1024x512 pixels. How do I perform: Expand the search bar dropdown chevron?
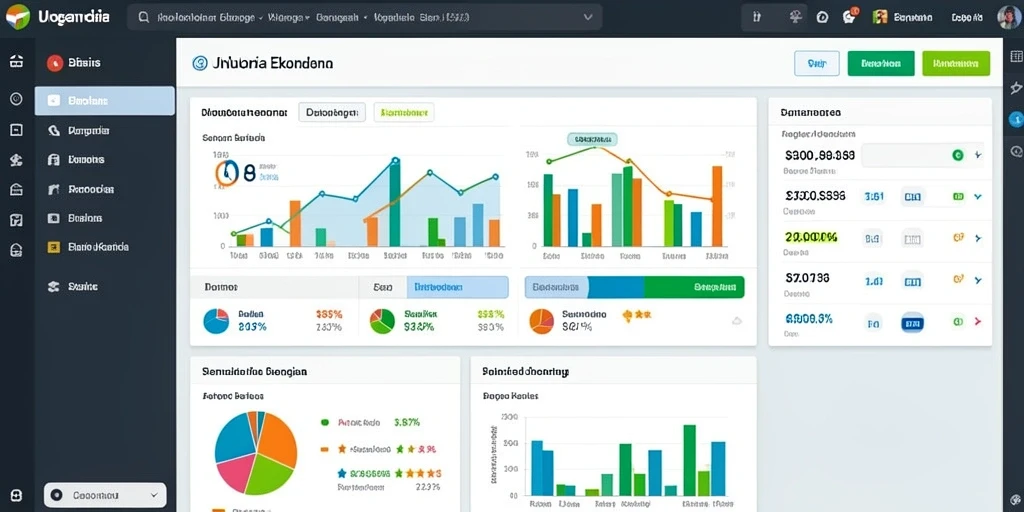click(x=587, y=18)
